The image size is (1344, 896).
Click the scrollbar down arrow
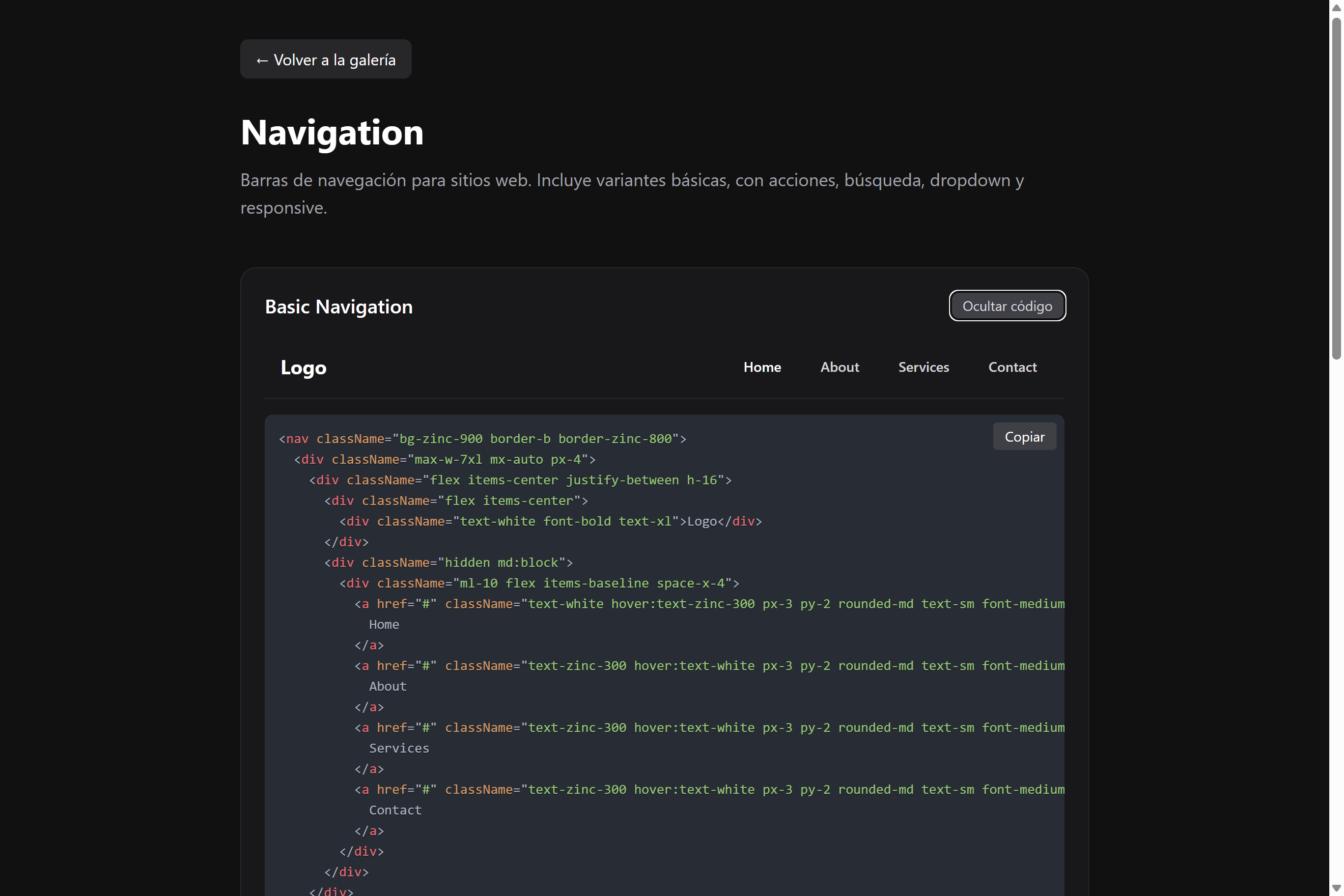click(x=1336, y=889)
